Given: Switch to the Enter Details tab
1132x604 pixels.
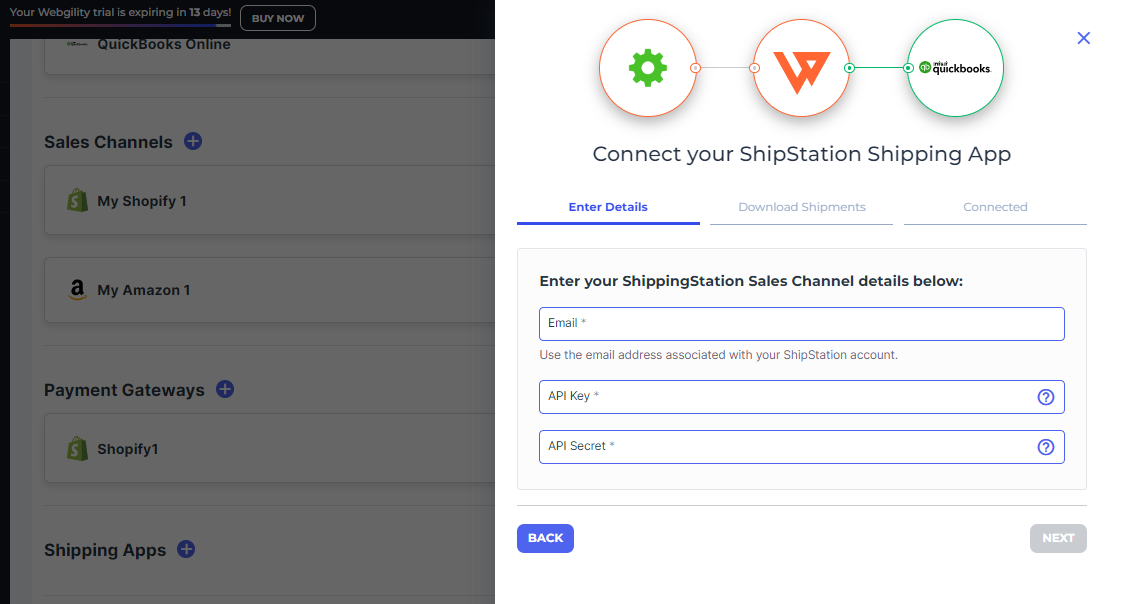Looking at the screenshot, I should [x=608, y=208].
